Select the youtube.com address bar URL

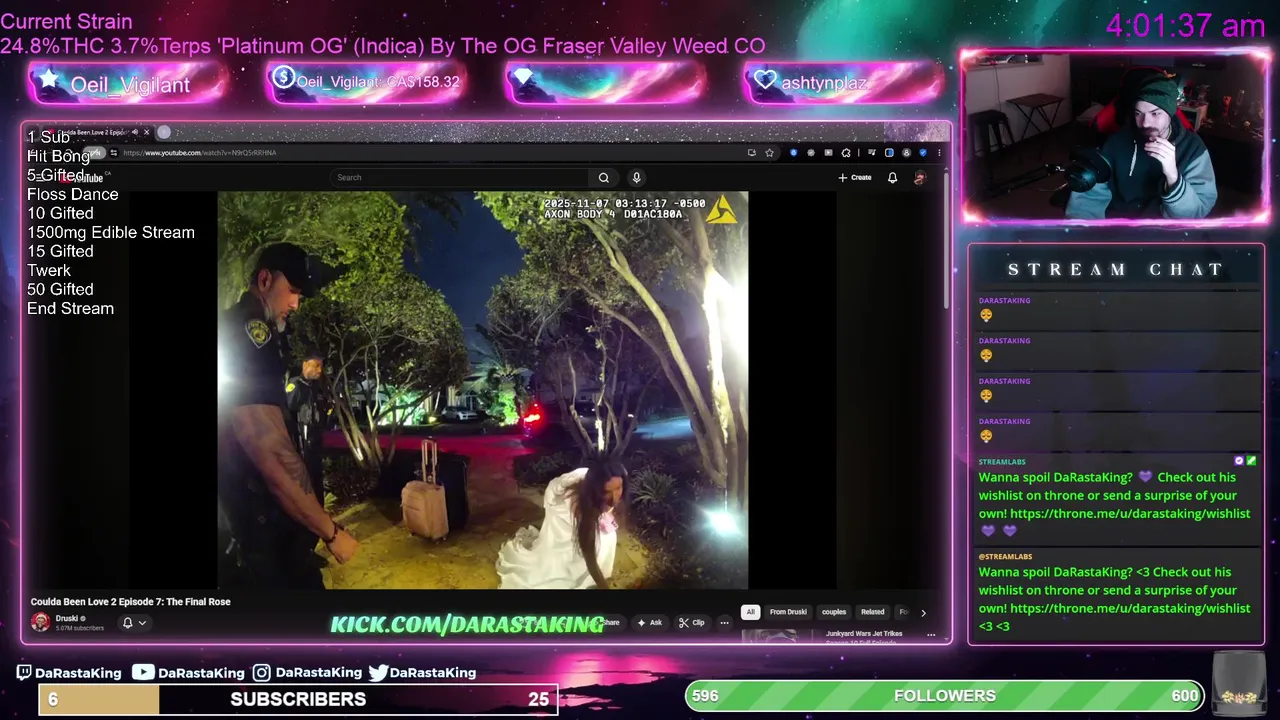(199, 153)
